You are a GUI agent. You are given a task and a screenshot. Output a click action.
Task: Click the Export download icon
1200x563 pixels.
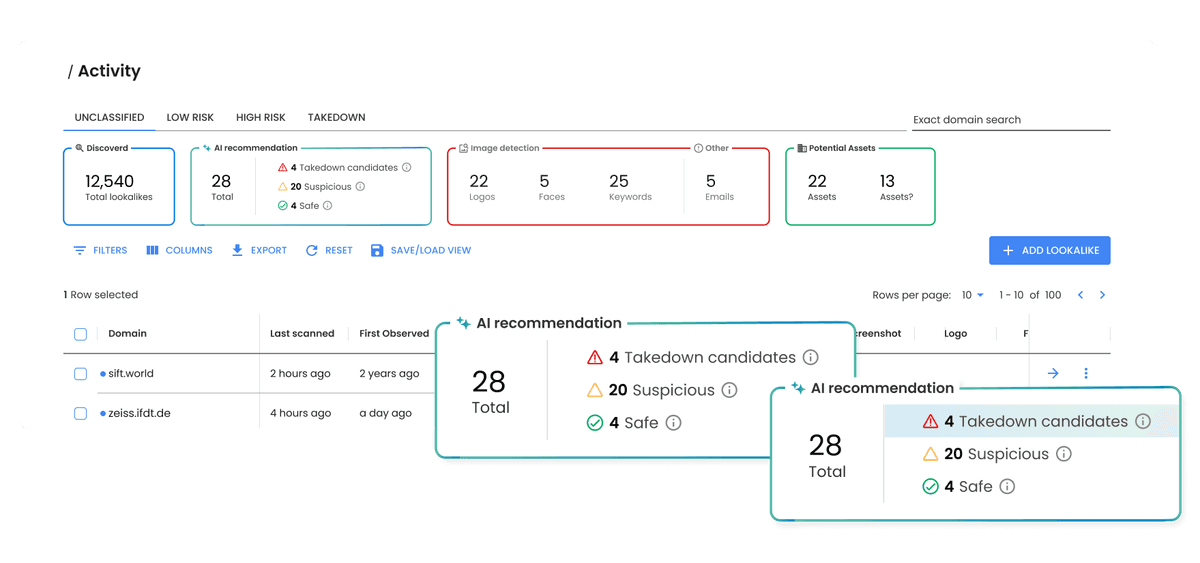click(238, 250)
